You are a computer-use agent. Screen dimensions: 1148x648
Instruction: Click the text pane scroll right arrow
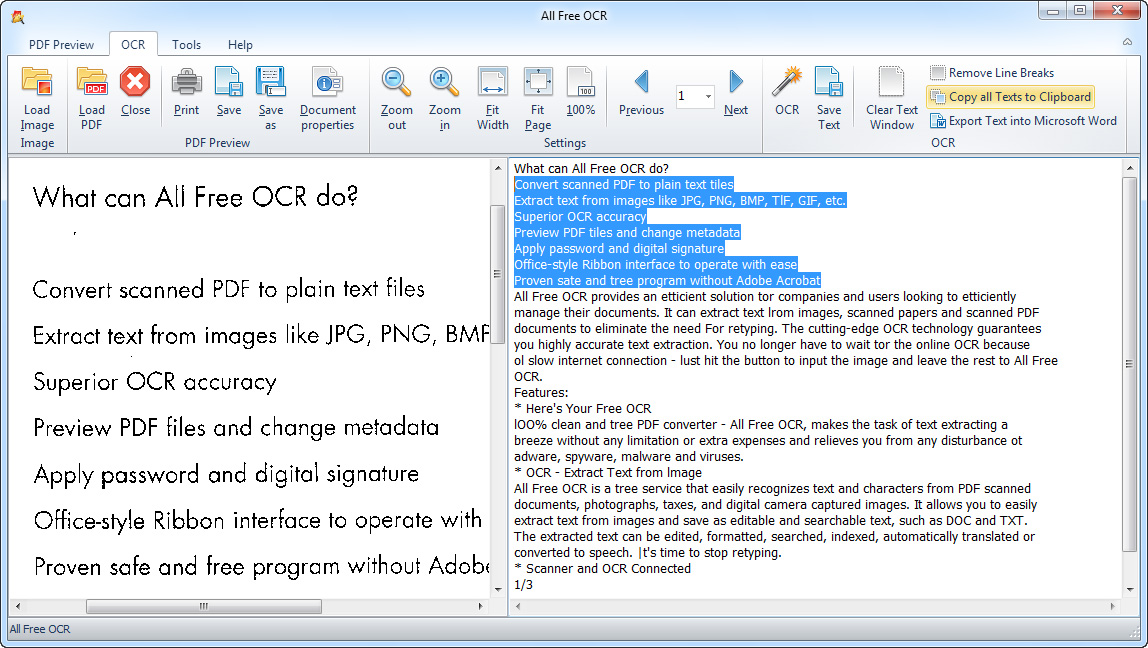(1113, 606)
